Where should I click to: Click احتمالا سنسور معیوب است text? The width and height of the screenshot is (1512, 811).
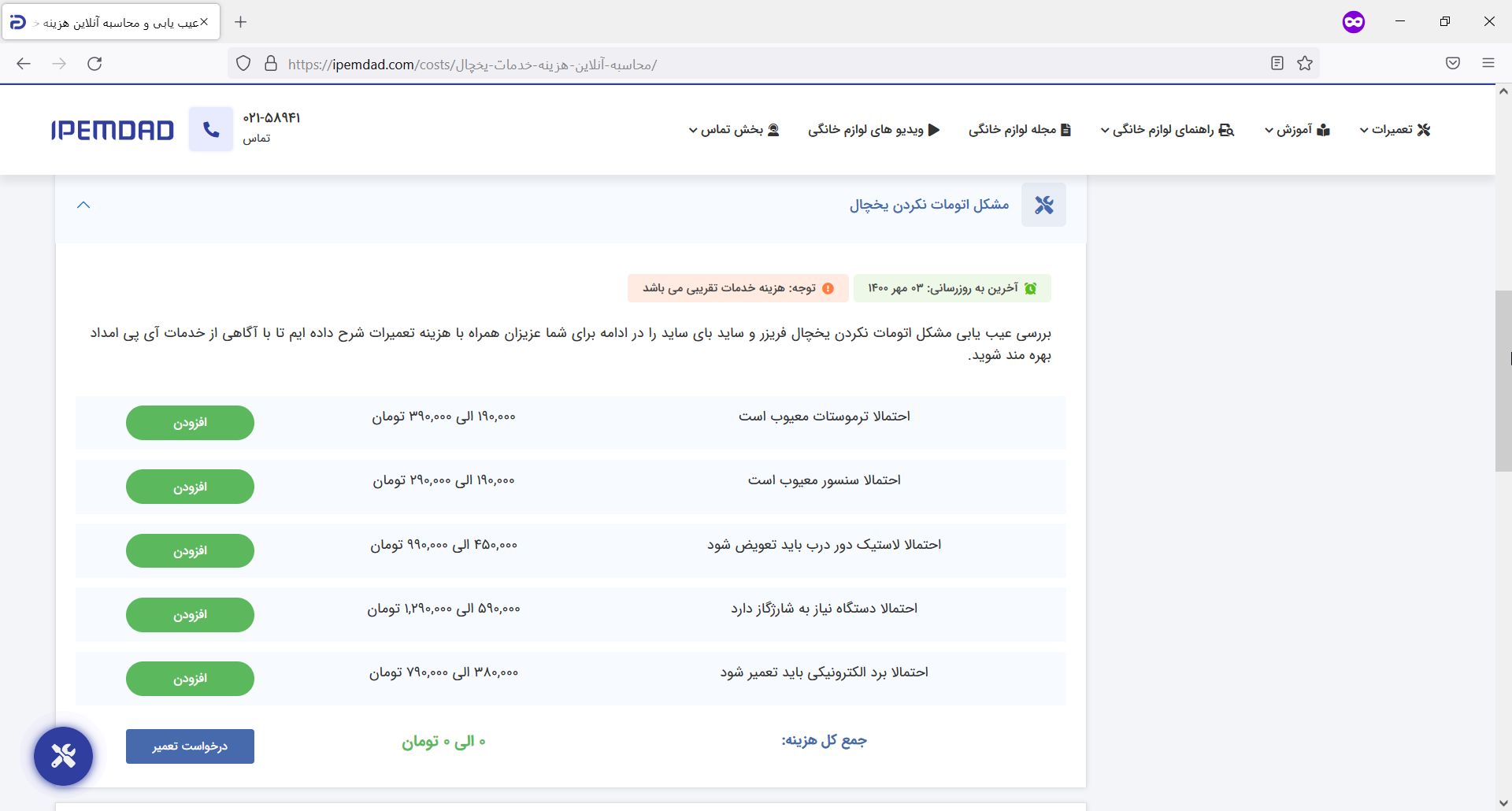coord(825,480)
